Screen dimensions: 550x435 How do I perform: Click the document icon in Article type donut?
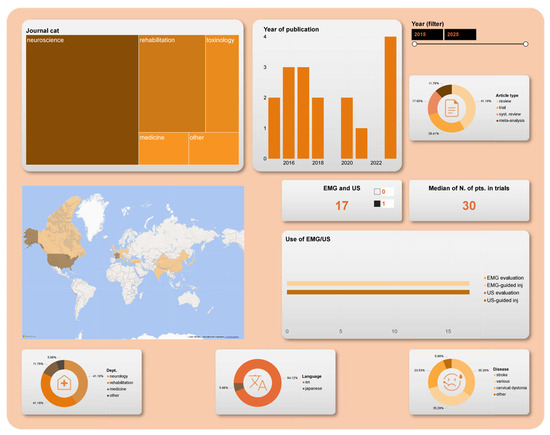point(451,108)
